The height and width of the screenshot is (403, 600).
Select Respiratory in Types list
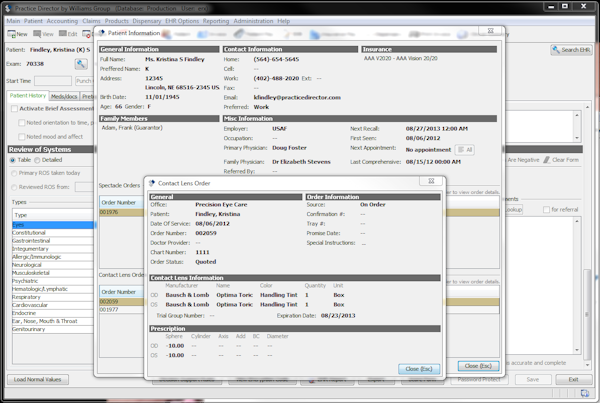(x=53, y=297)
